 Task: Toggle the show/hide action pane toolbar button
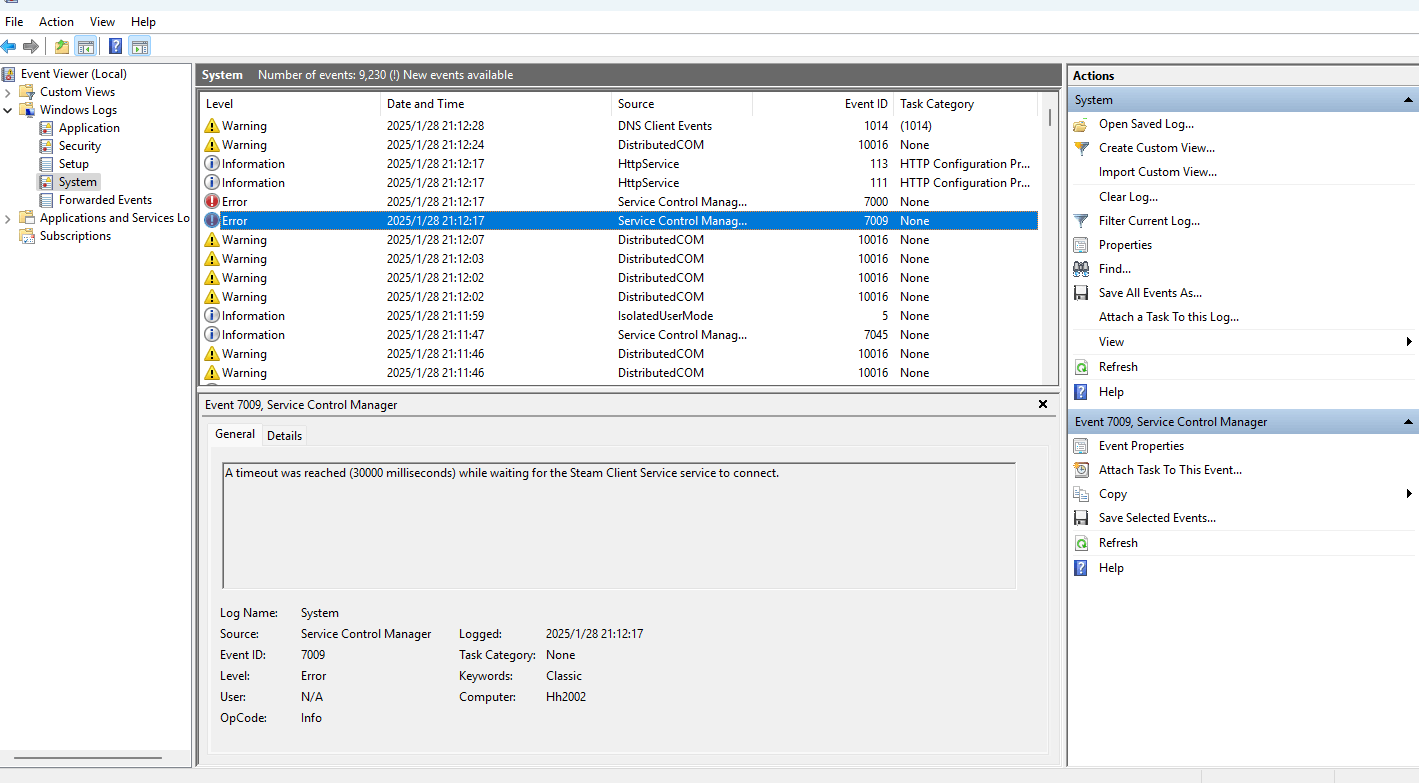pos(140,46)
